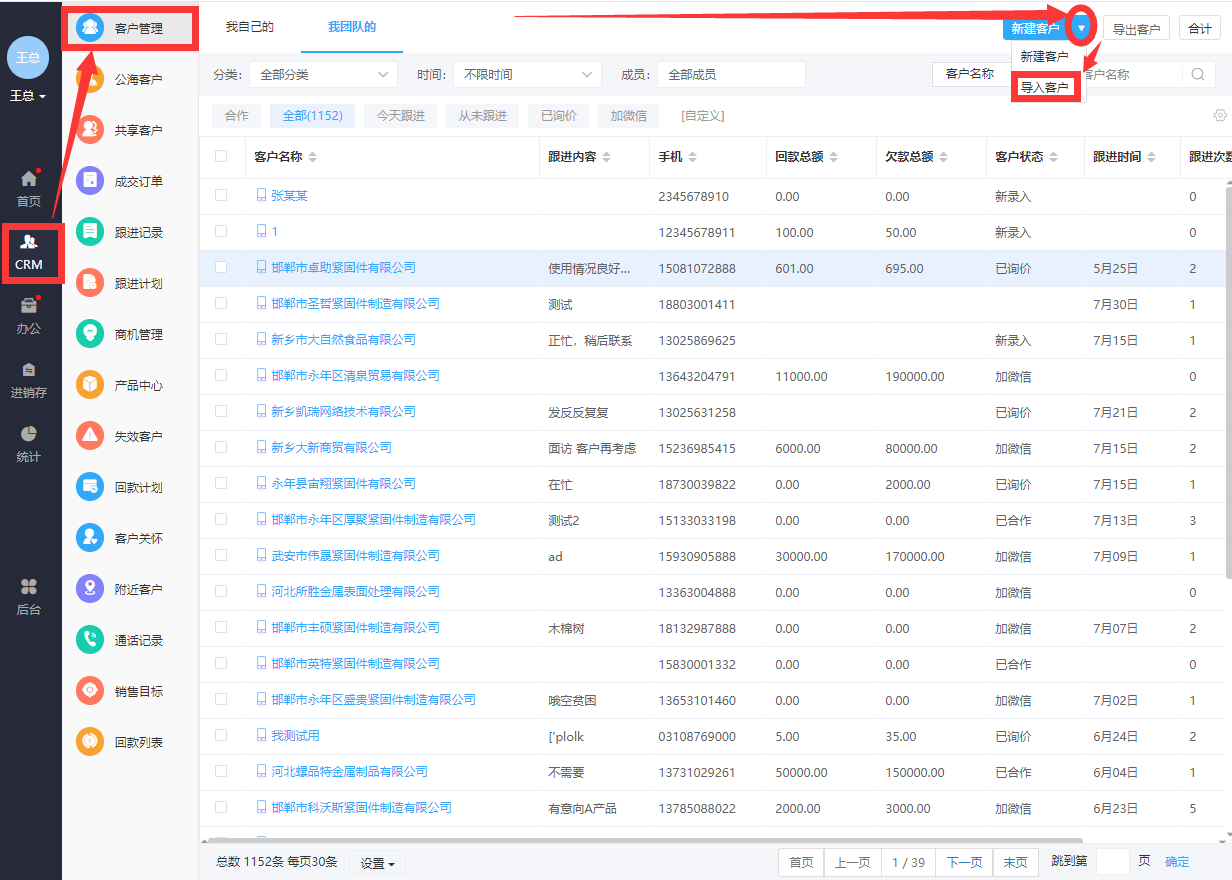Focus the customer name search input
1232x880 pixels.
tap(1130, 74)
